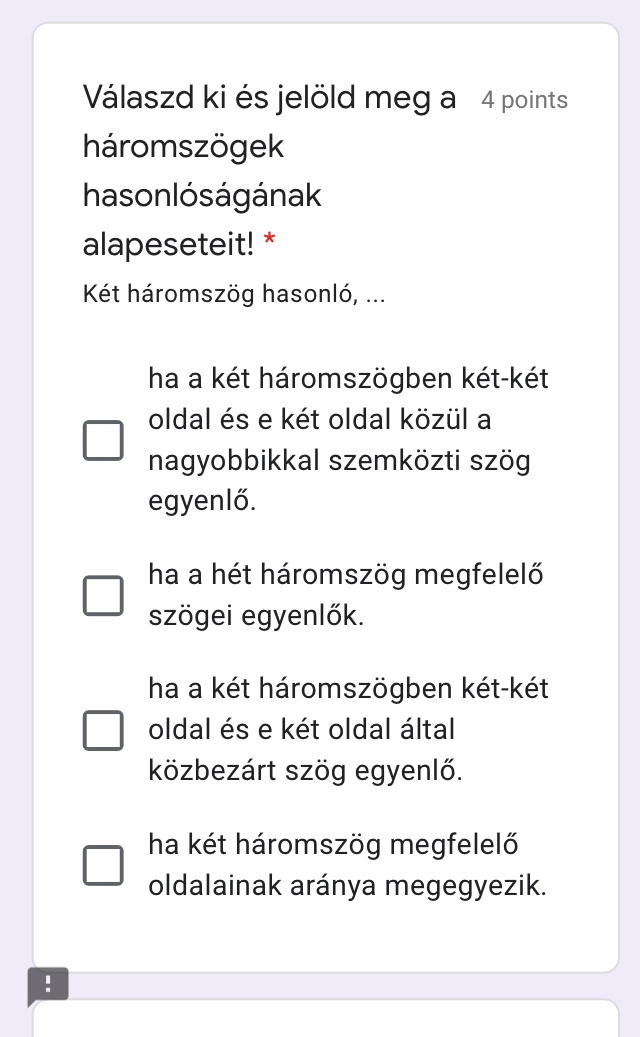This screenshot has width=640, height=1037.
Task: Click the report problem exclamation icon
Action: [x=48, y=985]
